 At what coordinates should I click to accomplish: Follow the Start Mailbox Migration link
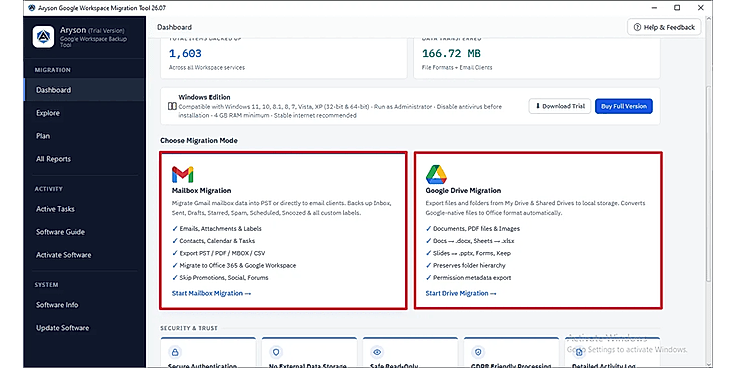coord(211,293)
